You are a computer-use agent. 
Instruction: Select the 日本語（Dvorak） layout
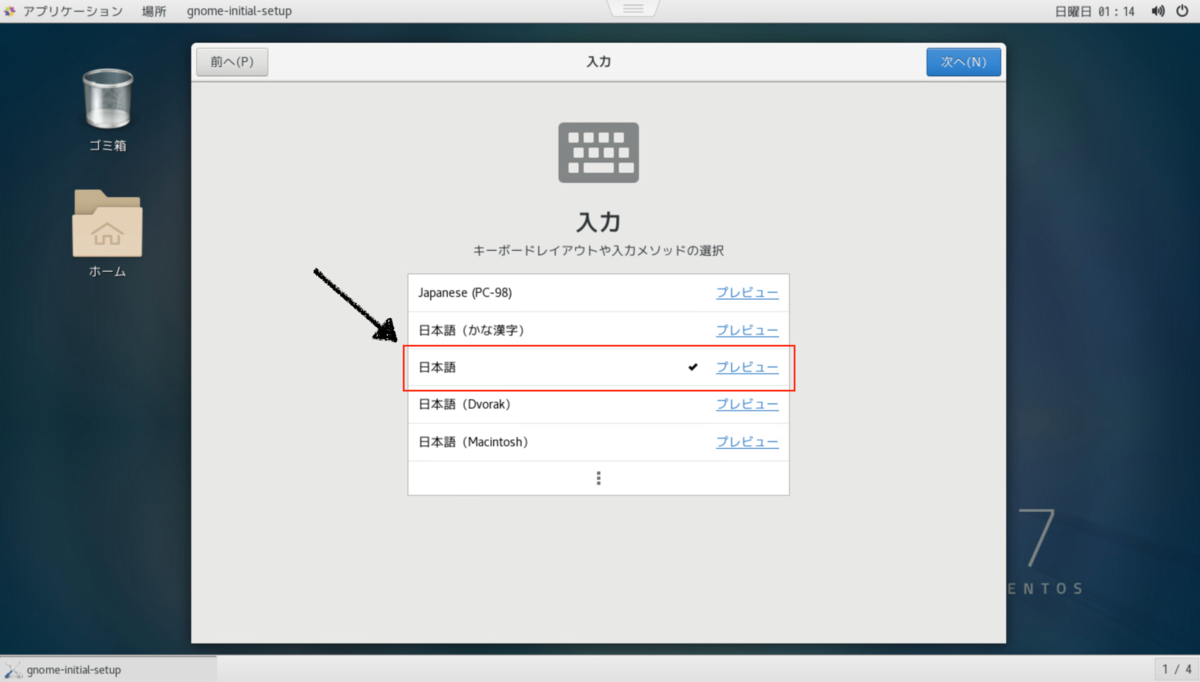pyautogui.click(x=598, y=404)
